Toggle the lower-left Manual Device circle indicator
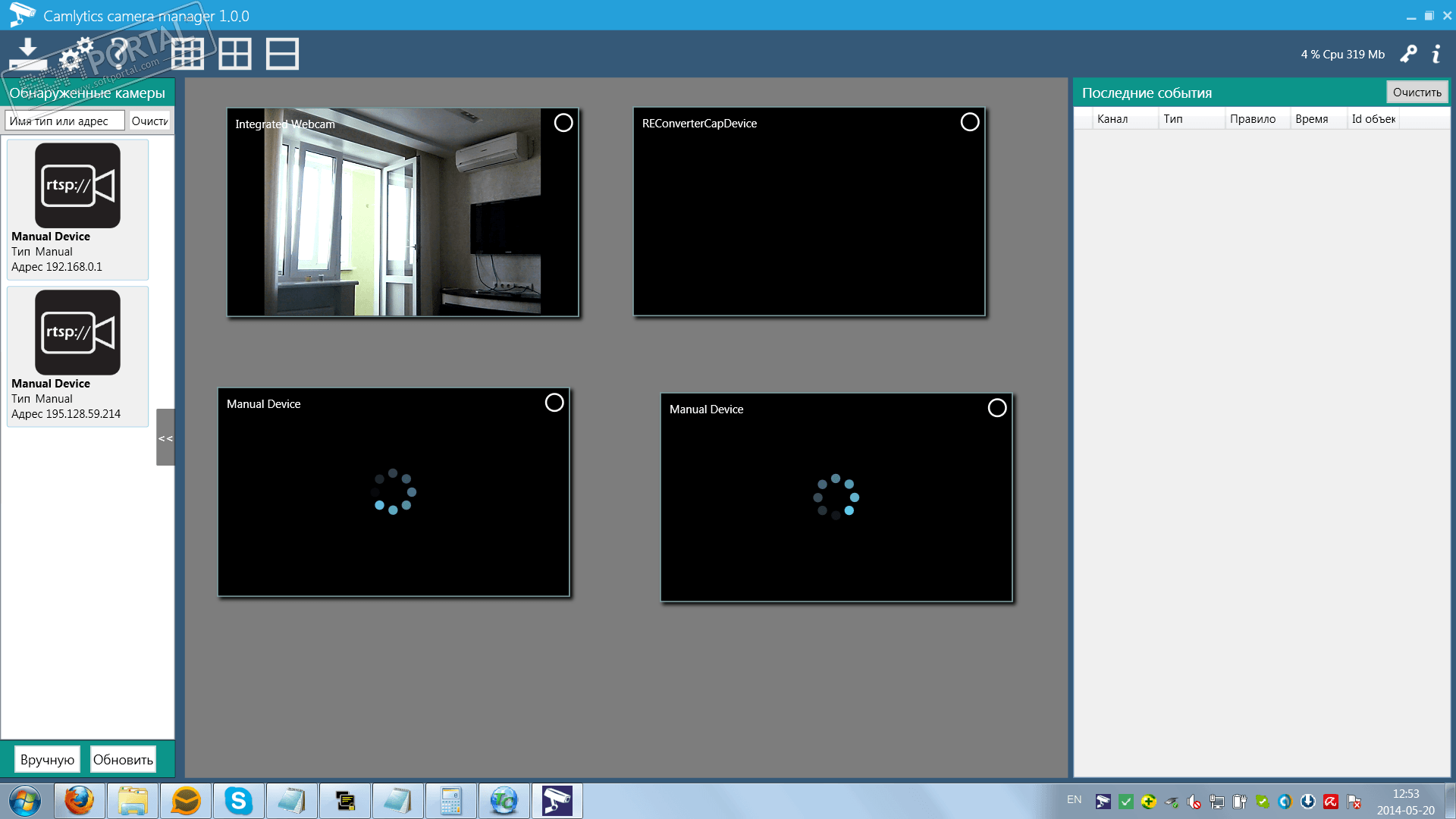This screenshot has height=819, width=1456. 554,403
